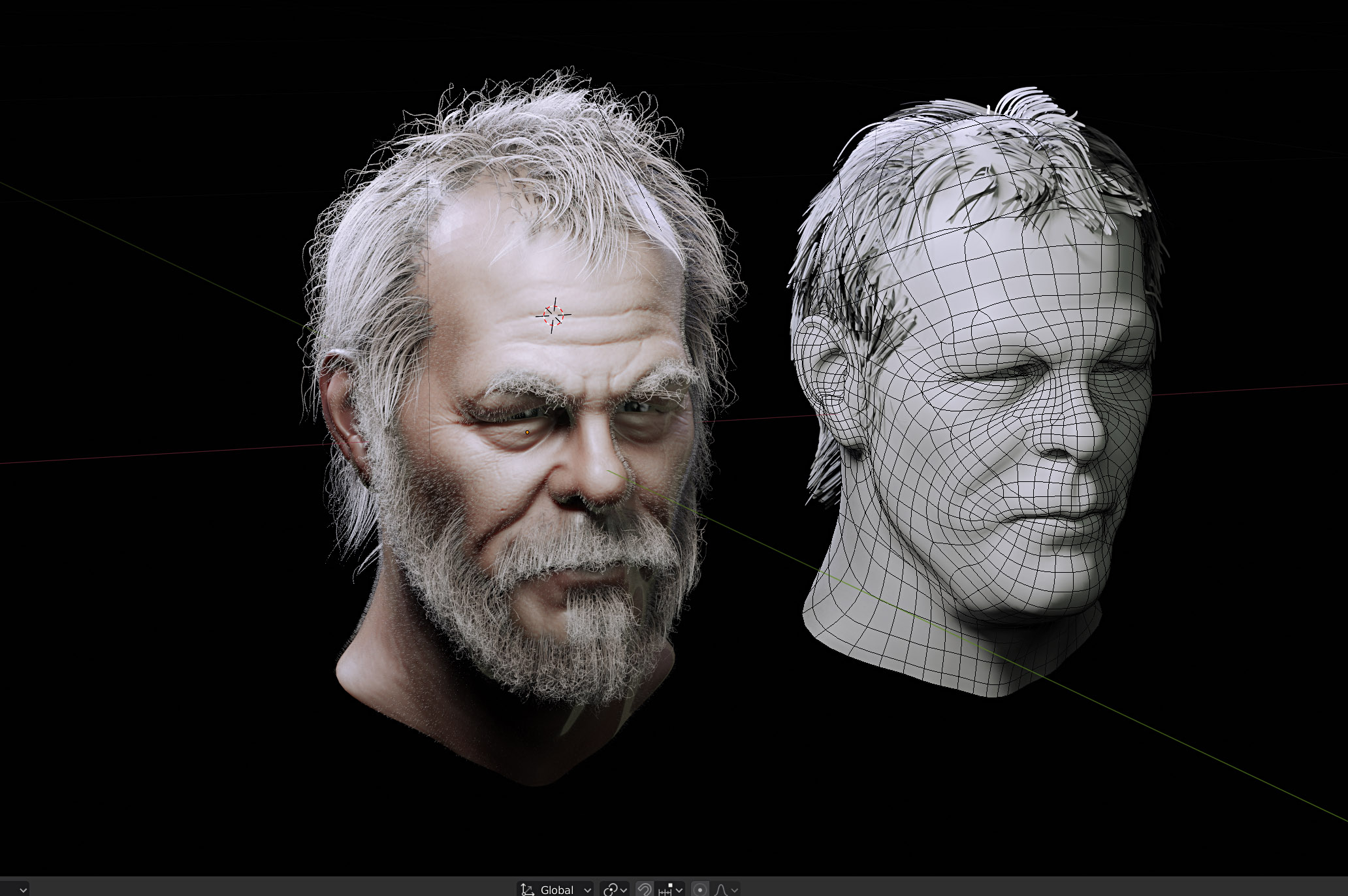Toggle proportional editing circle button
The image size is (1348, 896).
(699, 889)
